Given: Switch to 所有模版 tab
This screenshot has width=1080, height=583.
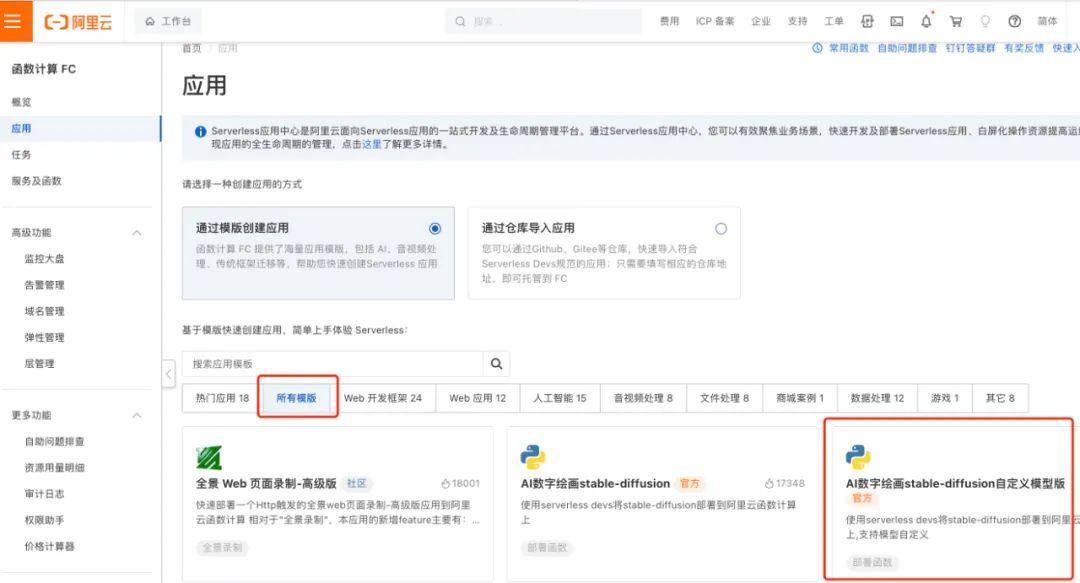Looking at the screenshot, I should 296,398.
